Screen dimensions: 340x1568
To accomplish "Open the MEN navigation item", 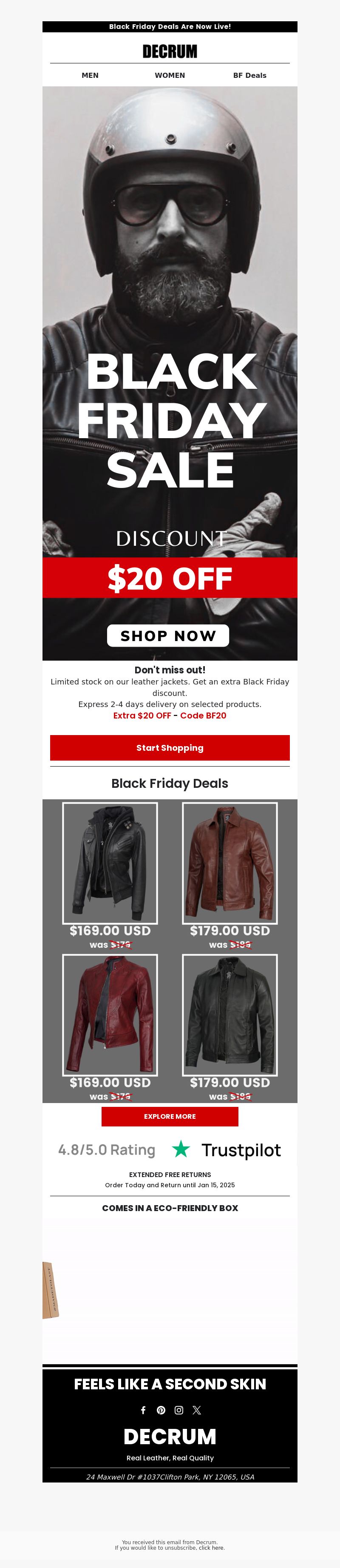I will pyautogui.click(x=90, y=75).
